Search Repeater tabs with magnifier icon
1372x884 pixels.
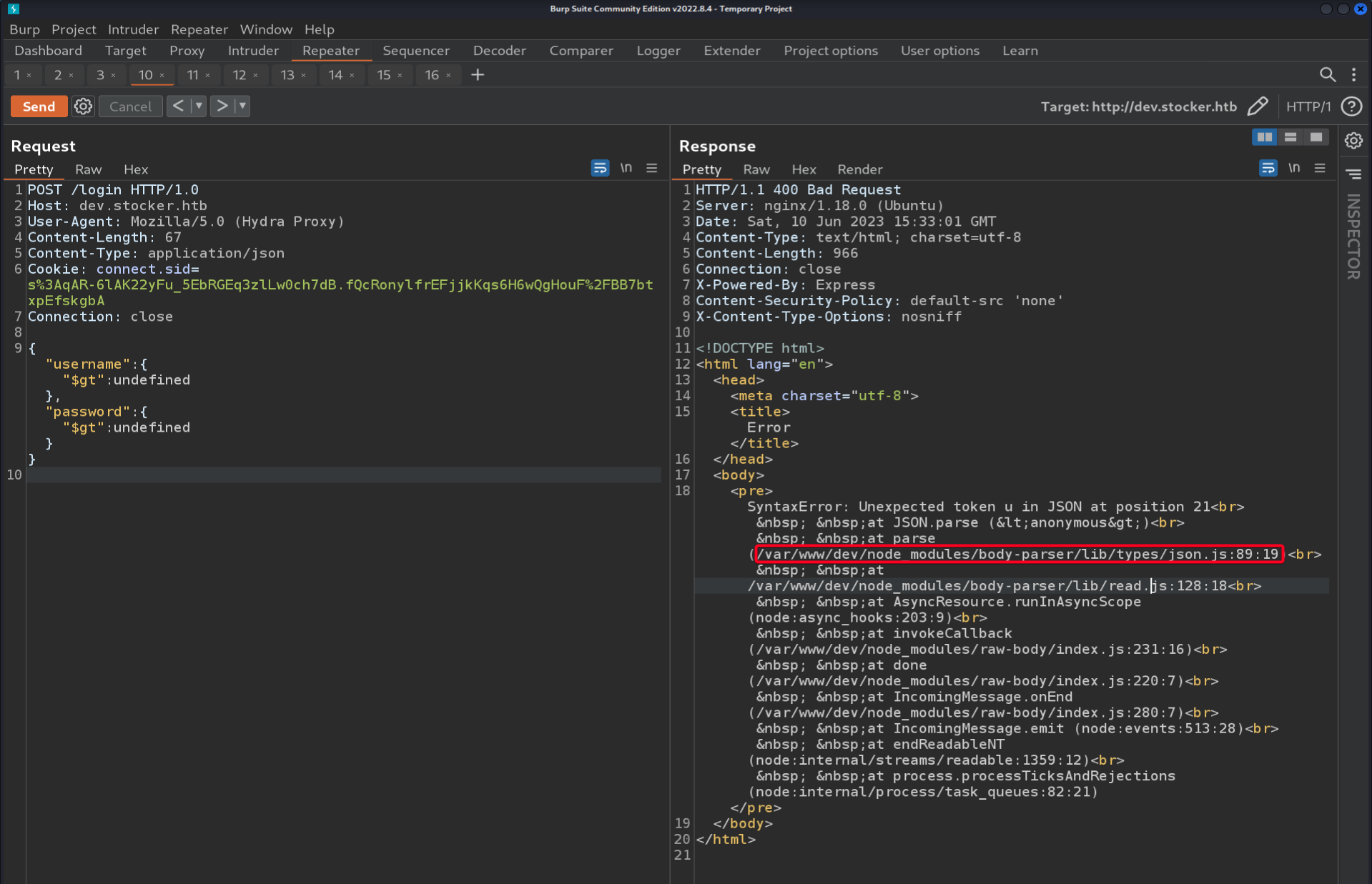1327,74
